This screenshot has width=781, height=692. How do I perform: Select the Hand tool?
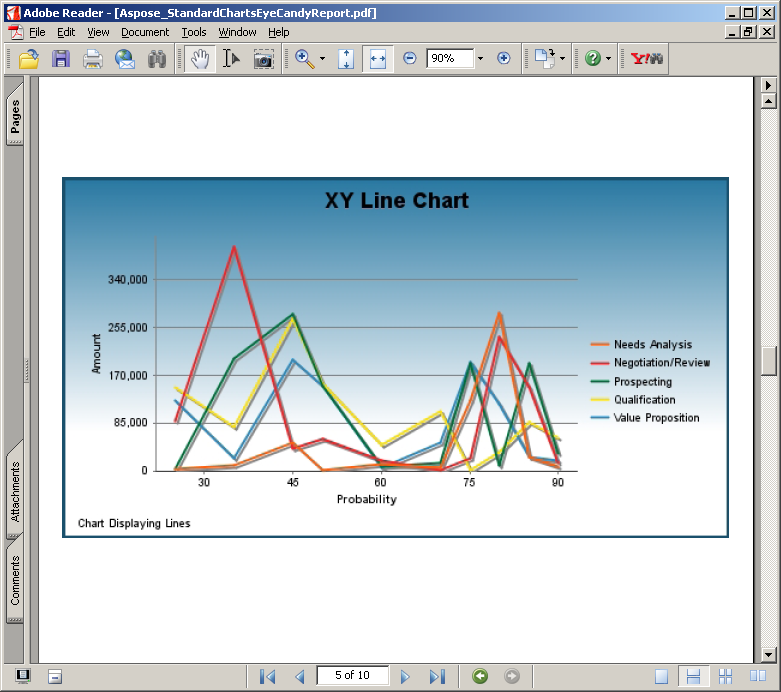point(200,59)
